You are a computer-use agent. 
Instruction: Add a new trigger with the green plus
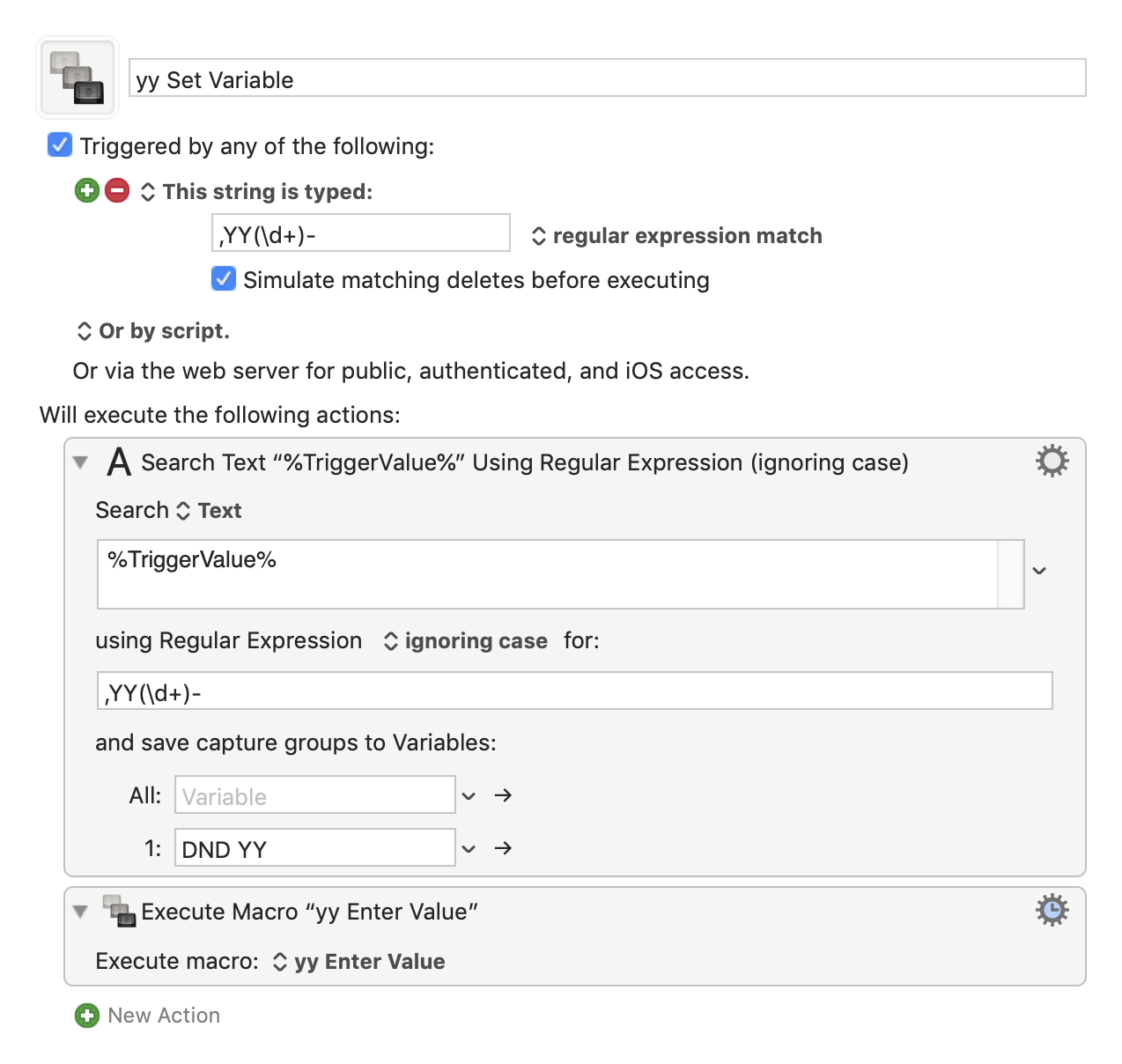point(87,190)
